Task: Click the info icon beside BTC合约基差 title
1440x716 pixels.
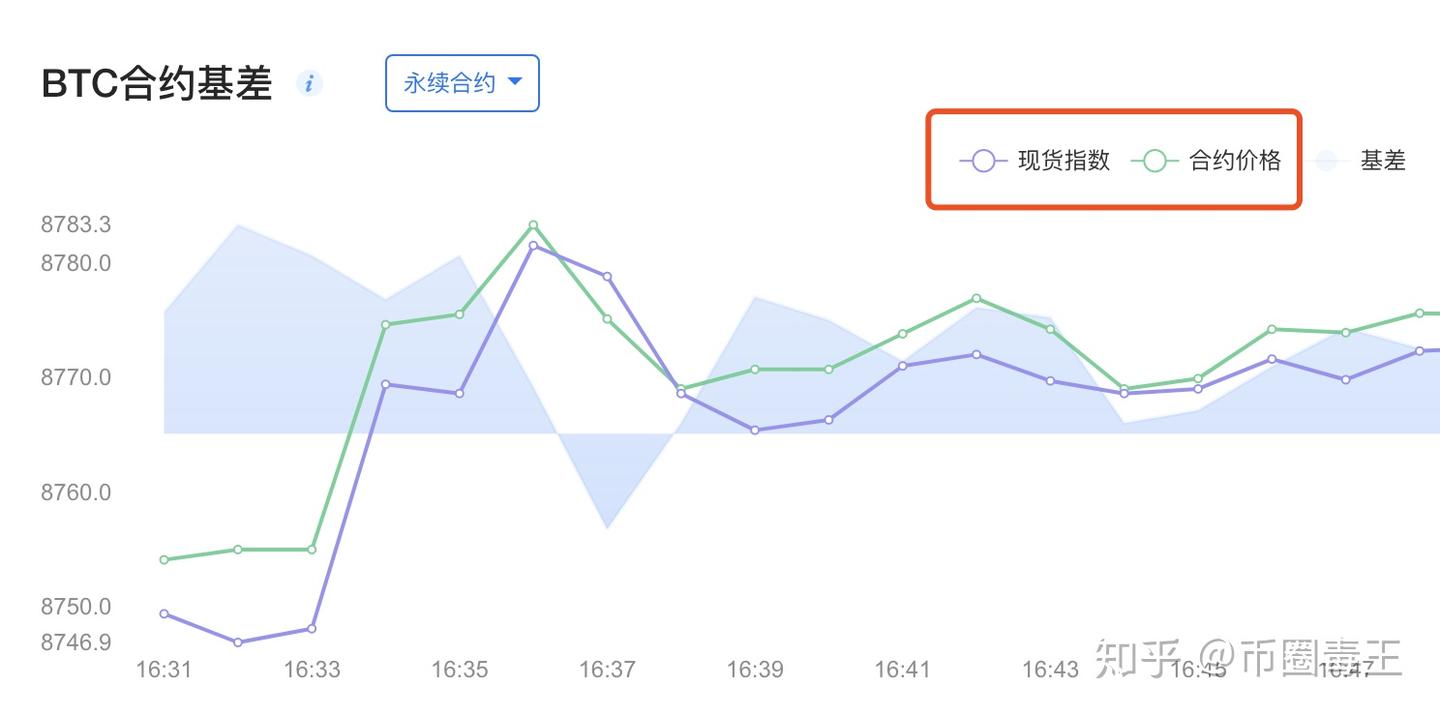Action: [310, 84]
